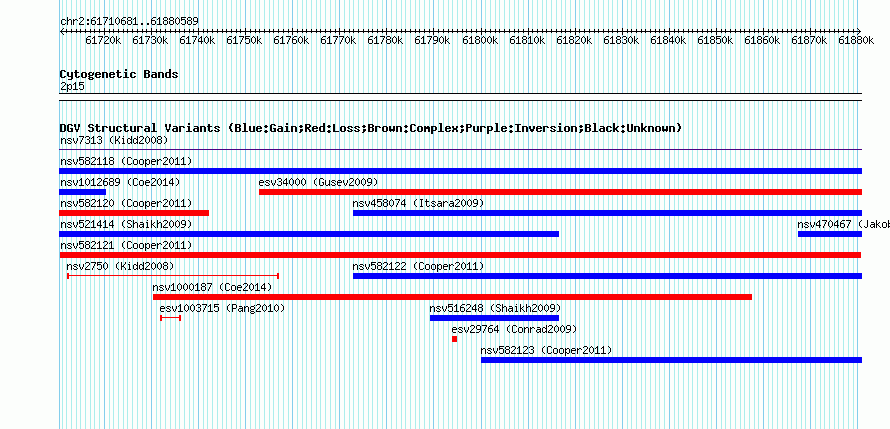Click the esv1003715 (Pang2010) label
This screenshot has width=890, height=429.
coord(222,308)
